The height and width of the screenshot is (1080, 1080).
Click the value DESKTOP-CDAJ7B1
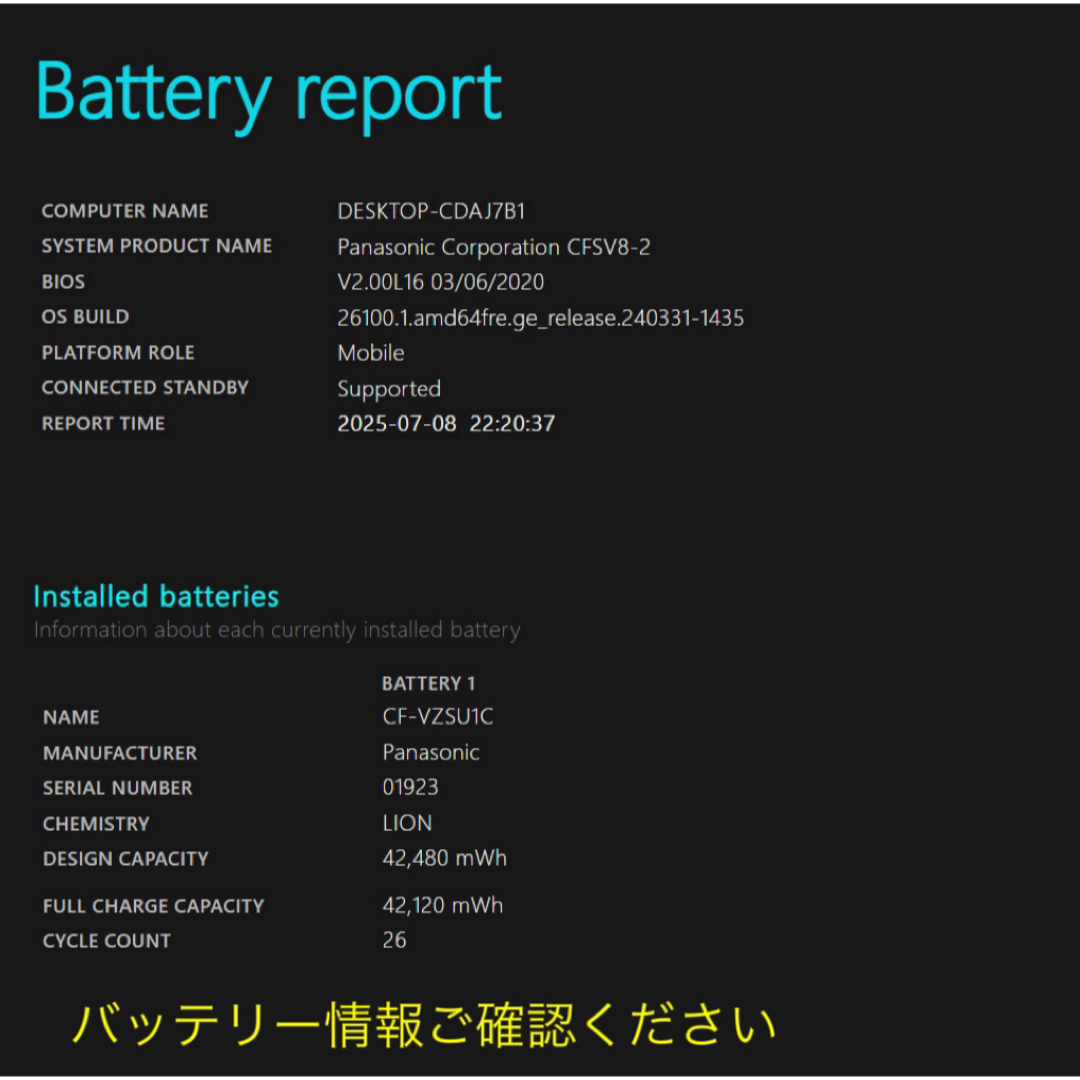click(431, 211)
